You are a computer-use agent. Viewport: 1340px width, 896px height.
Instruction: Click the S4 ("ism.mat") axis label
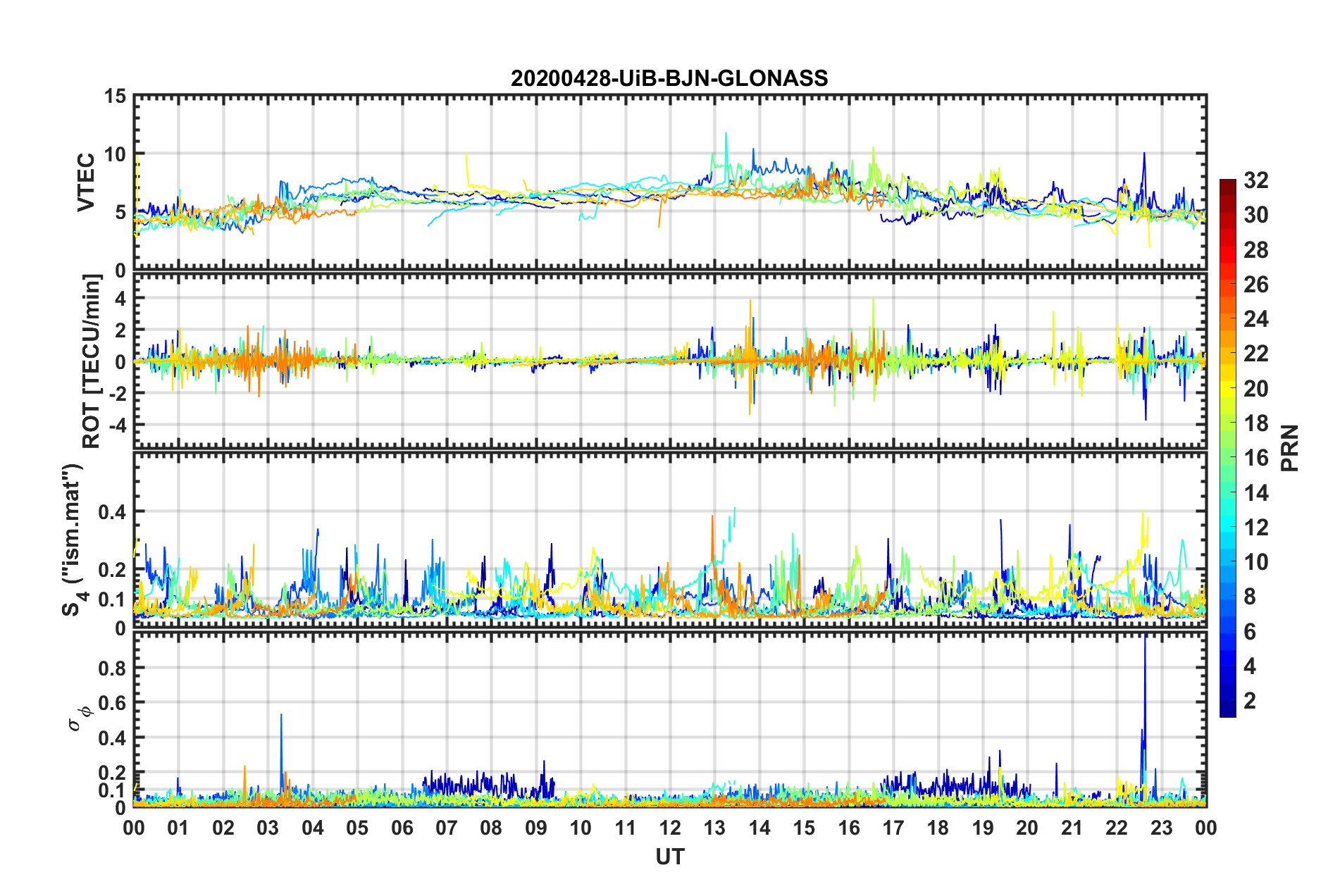coord(73,540)
